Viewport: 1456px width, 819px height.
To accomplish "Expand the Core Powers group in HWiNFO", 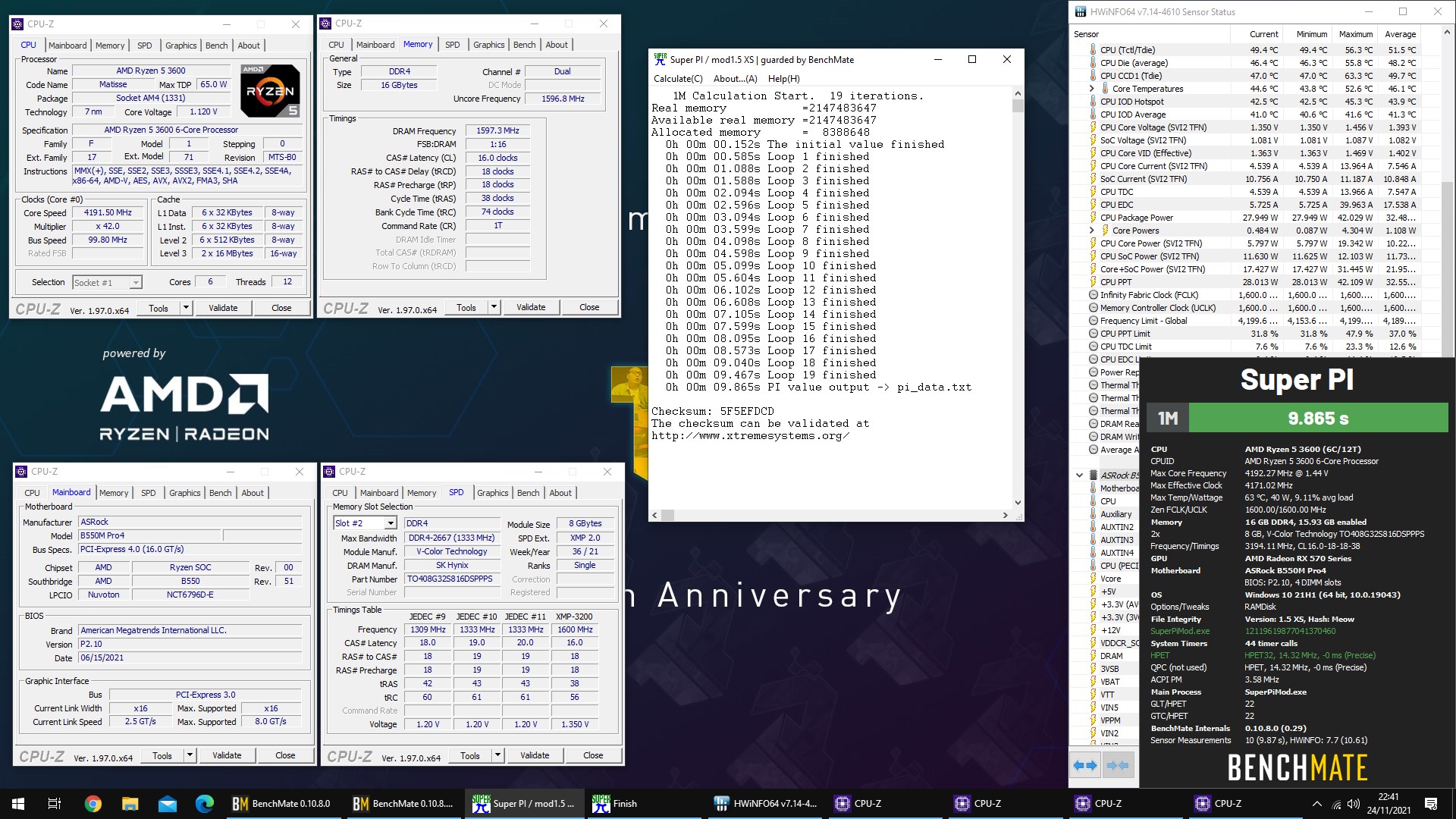I will (x=1092, y=231).
